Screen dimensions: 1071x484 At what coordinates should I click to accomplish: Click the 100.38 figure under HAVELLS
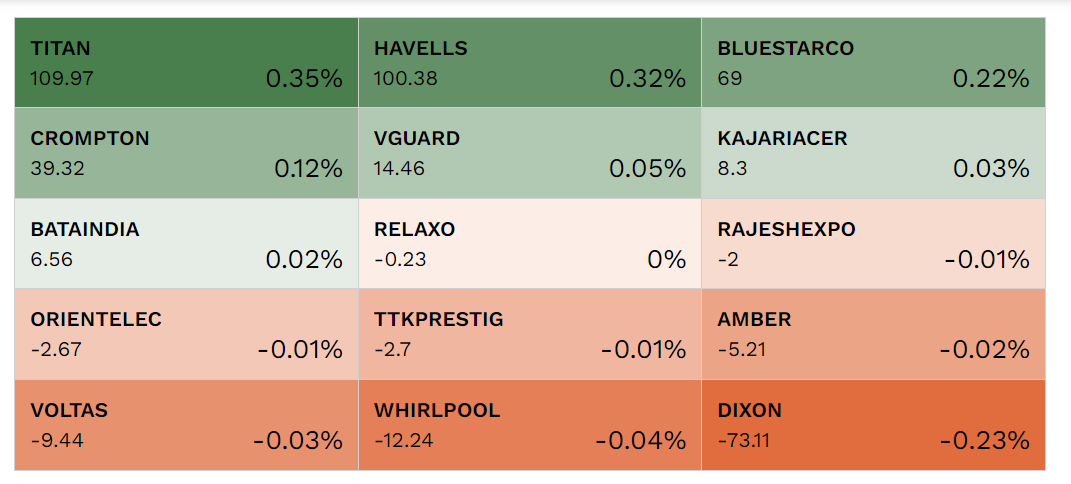click(405, 78)
